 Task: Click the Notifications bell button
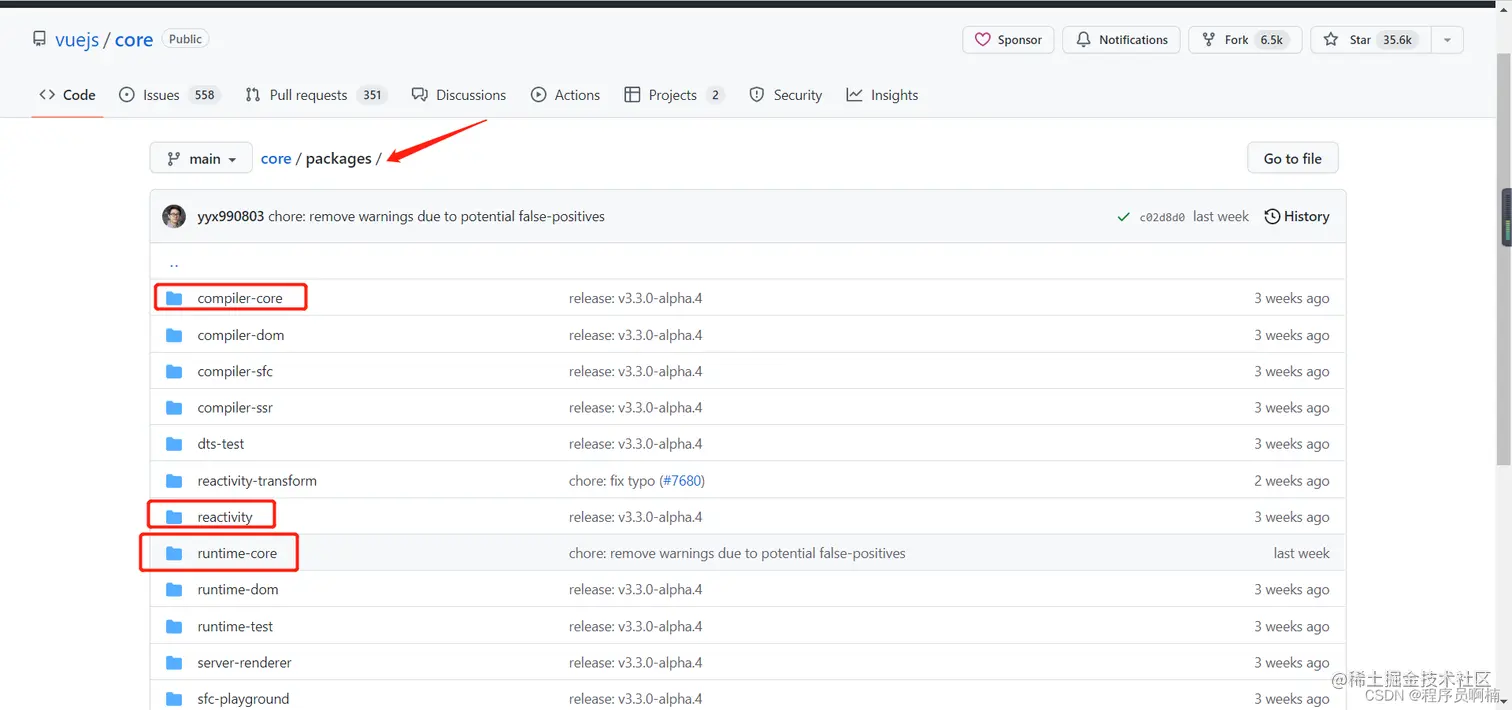point(1121,40)
